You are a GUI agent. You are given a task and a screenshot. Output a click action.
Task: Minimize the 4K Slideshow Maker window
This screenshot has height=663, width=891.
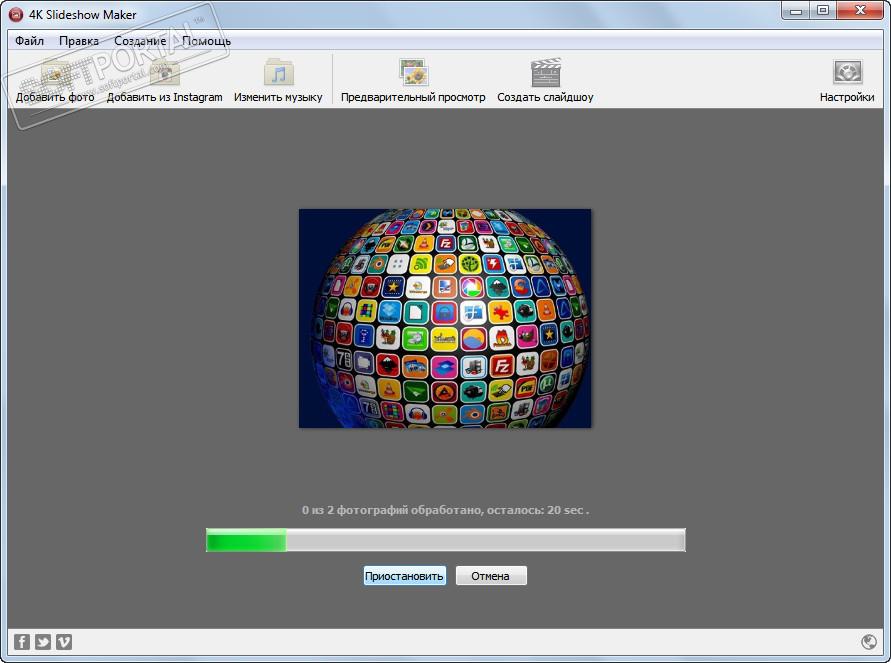(796, 11)
